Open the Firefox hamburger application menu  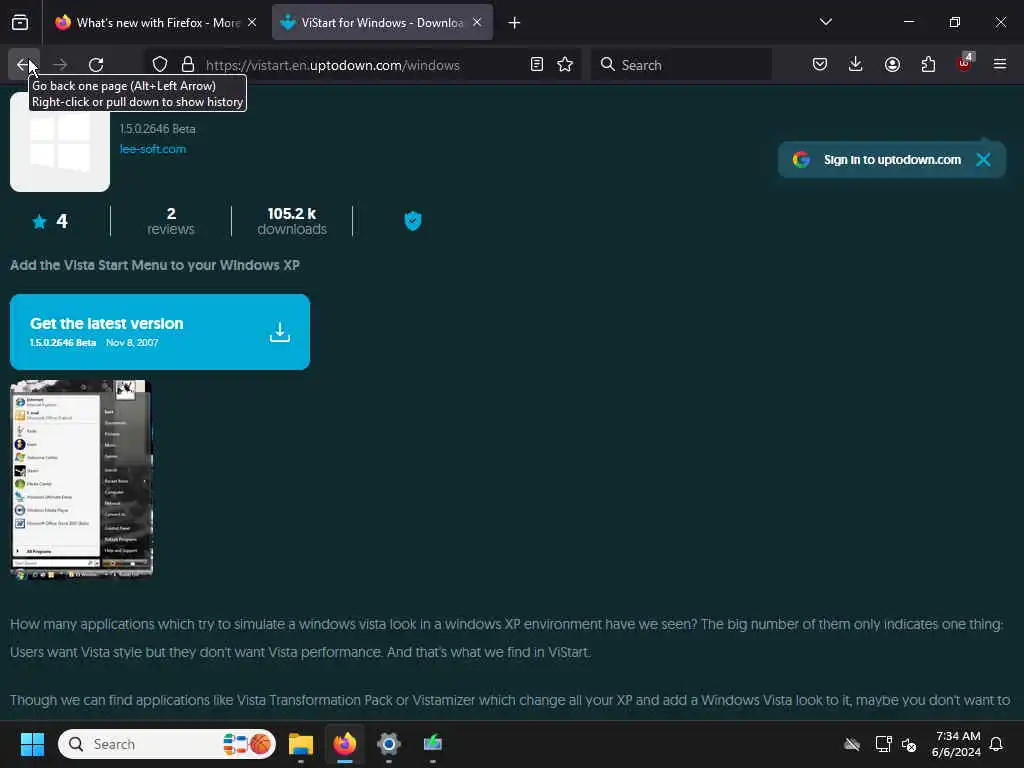coord(1000,64)
